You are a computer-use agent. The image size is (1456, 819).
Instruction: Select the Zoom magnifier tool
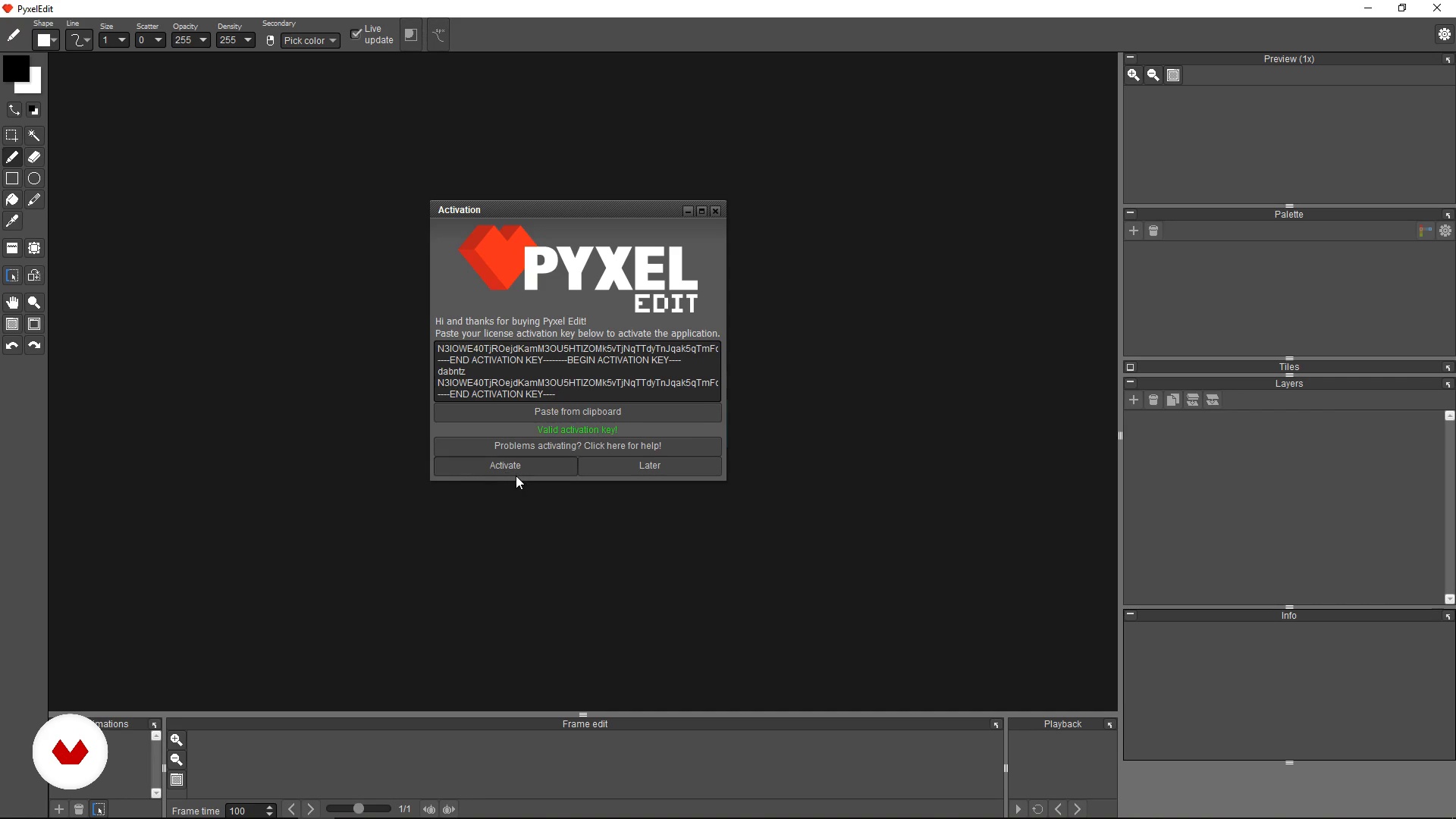tap(34, 303)
